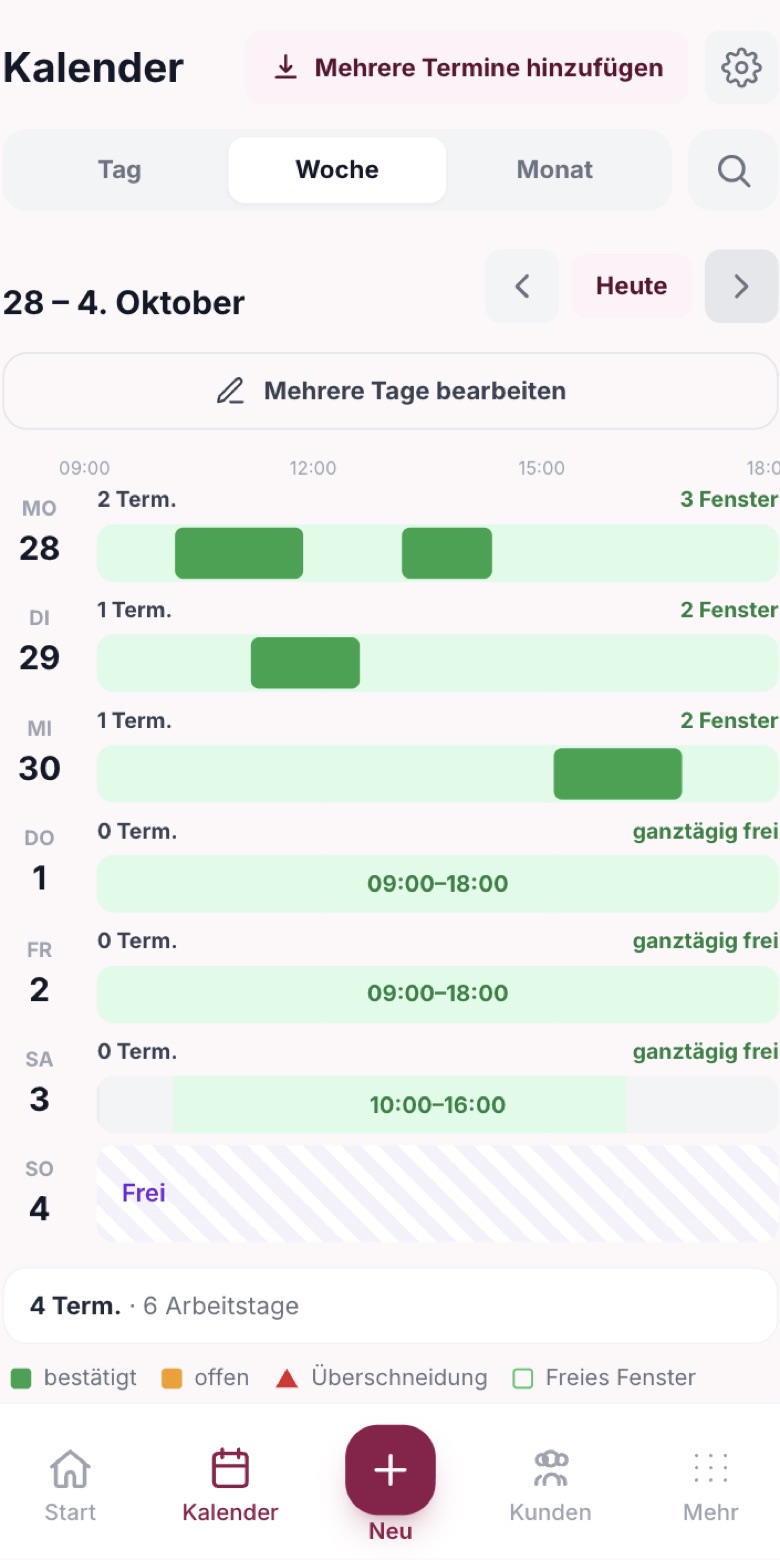Image resolution: width=780 pixels, height=1560 pixels.
Task: Select first Monday 28 appointment block
Action: pos(239,553)
